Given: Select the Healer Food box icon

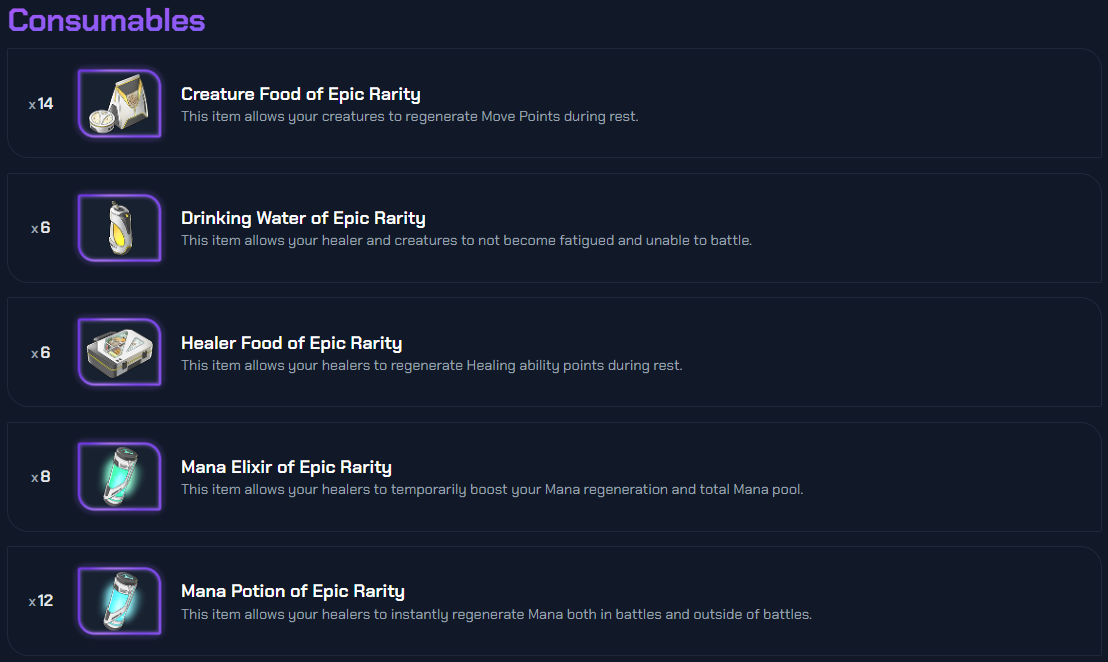Looking at the screenshot, I should pos(119,352).
